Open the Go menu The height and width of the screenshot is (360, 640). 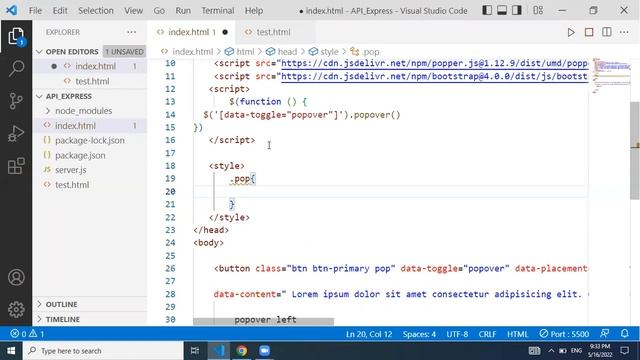(x=159, y=11)
